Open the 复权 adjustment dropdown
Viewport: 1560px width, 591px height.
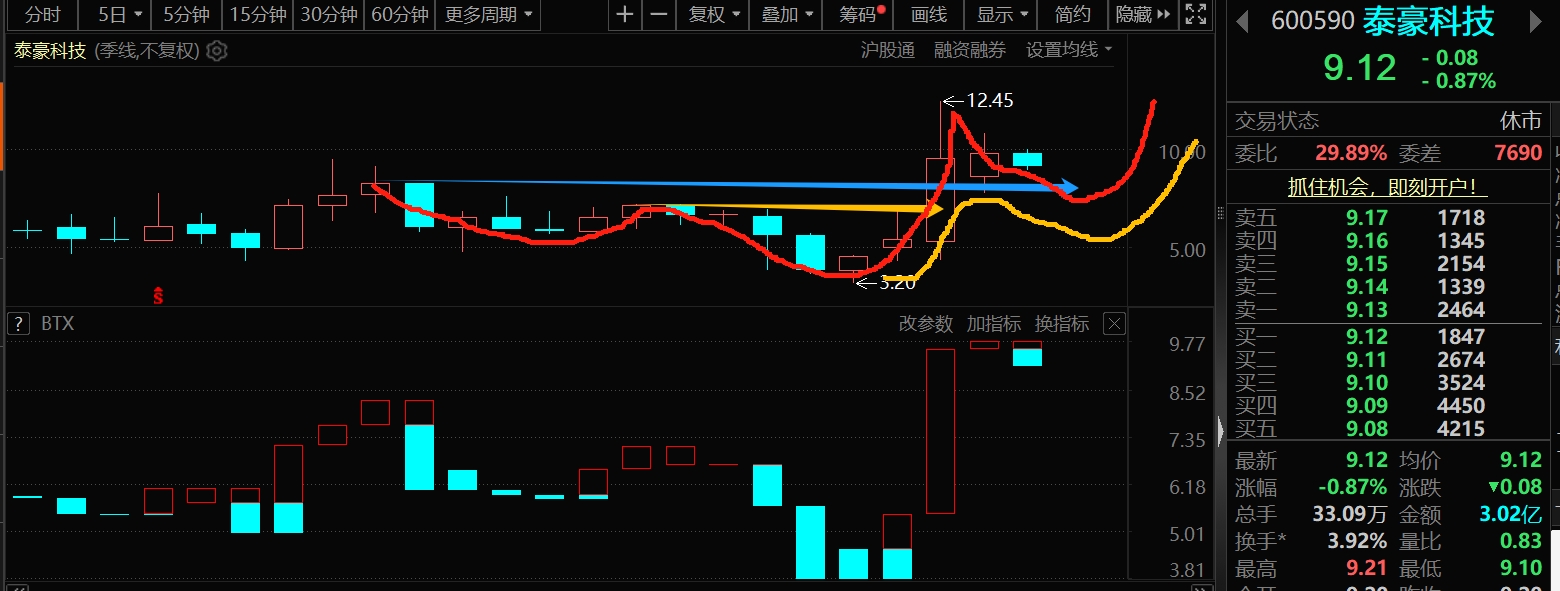715,14
